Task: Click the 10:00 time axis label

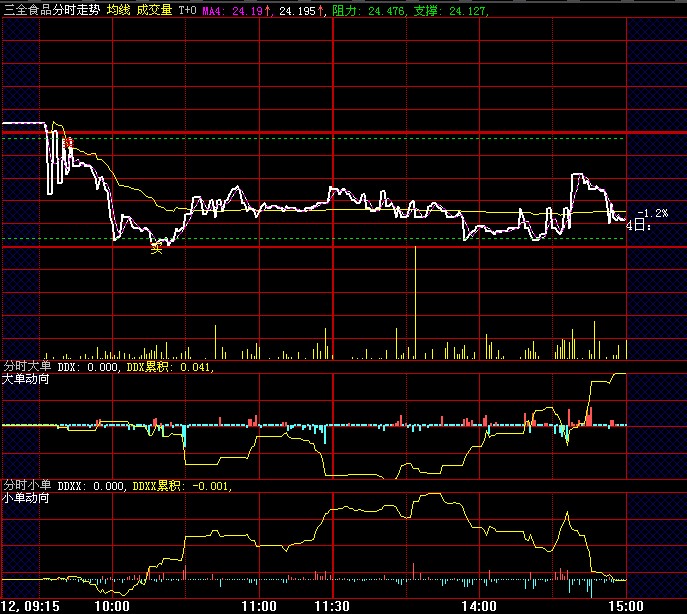Action: [x=112, y=607]
